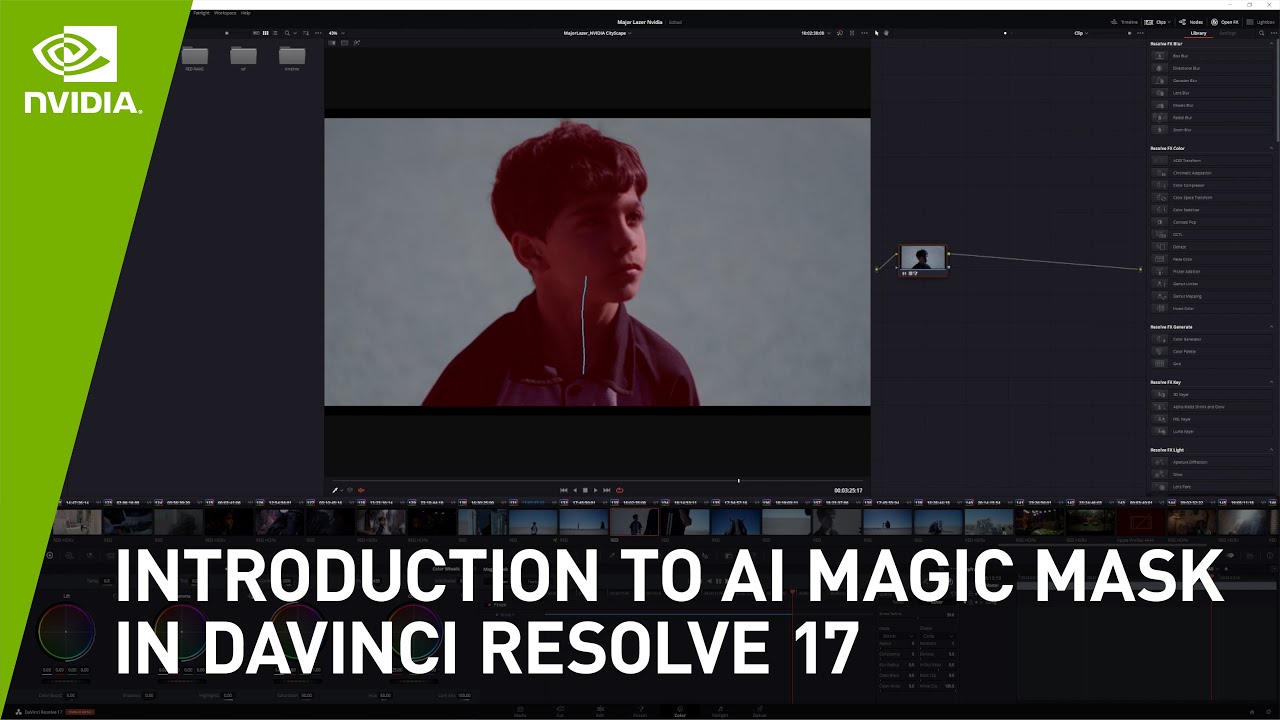The height and width of the screenshot is (720, 1280).
Task: Select the Radial Blur effect
Action: click(1211, 118)
